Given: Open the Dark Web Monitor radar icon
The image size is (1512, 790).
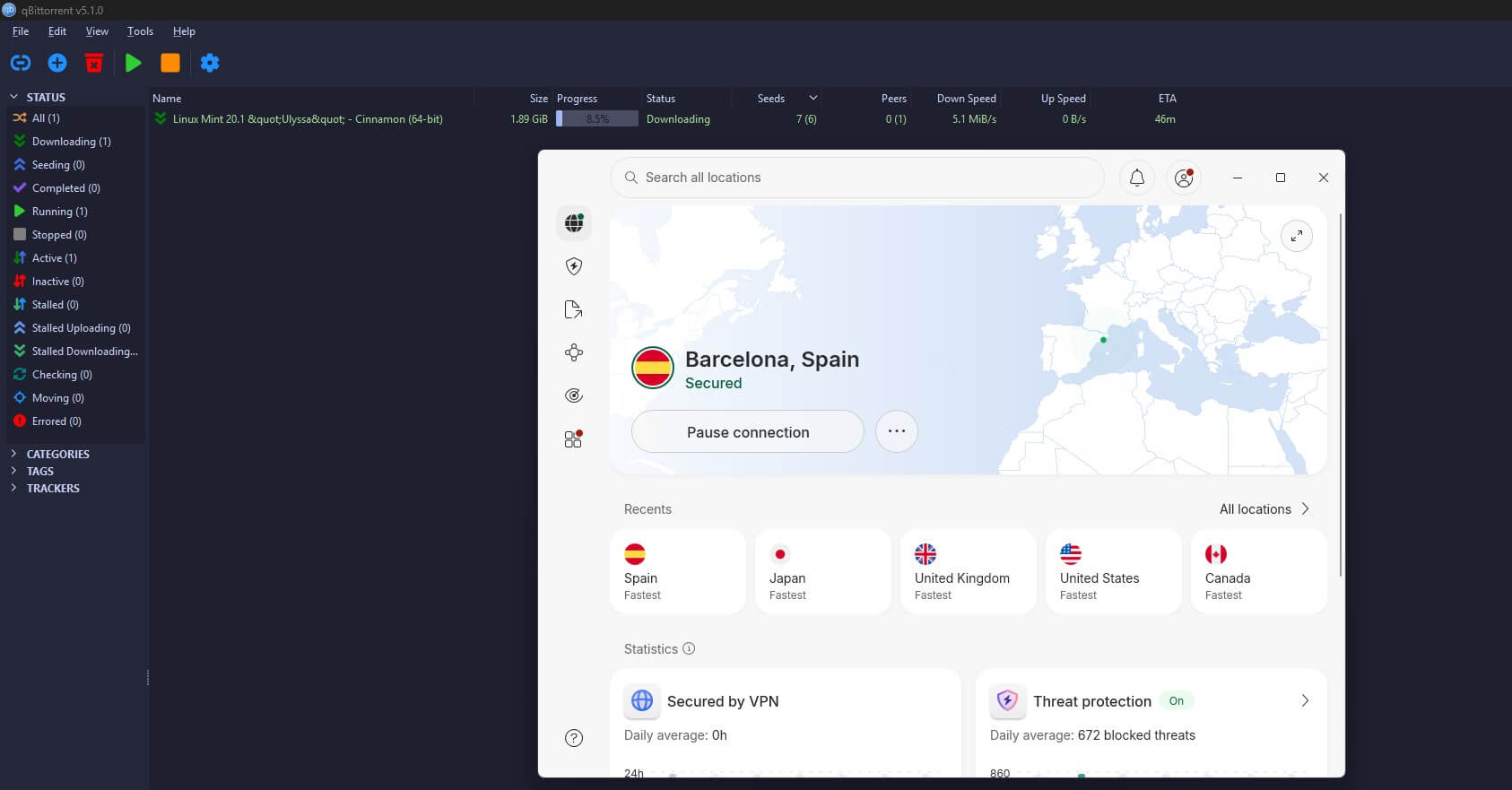Looking at the screenshot, I should coord(574,395).
